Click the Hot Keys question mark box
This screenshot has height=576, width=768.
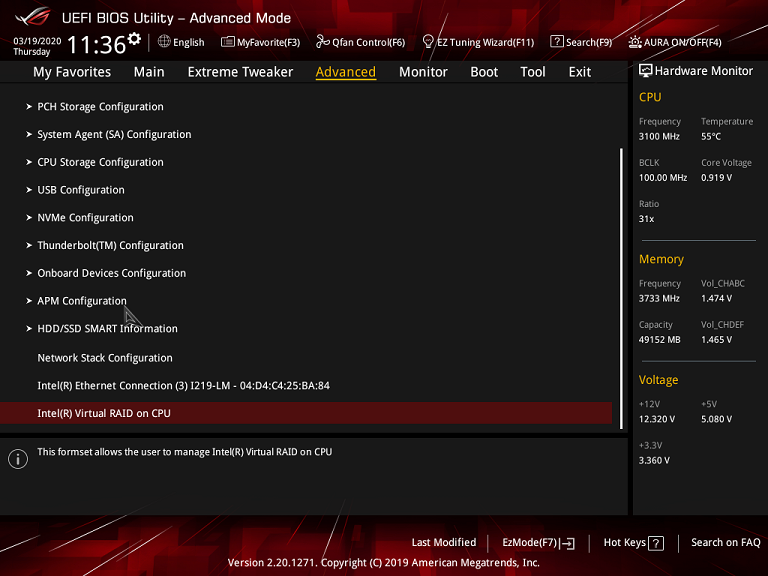(656, 543)
